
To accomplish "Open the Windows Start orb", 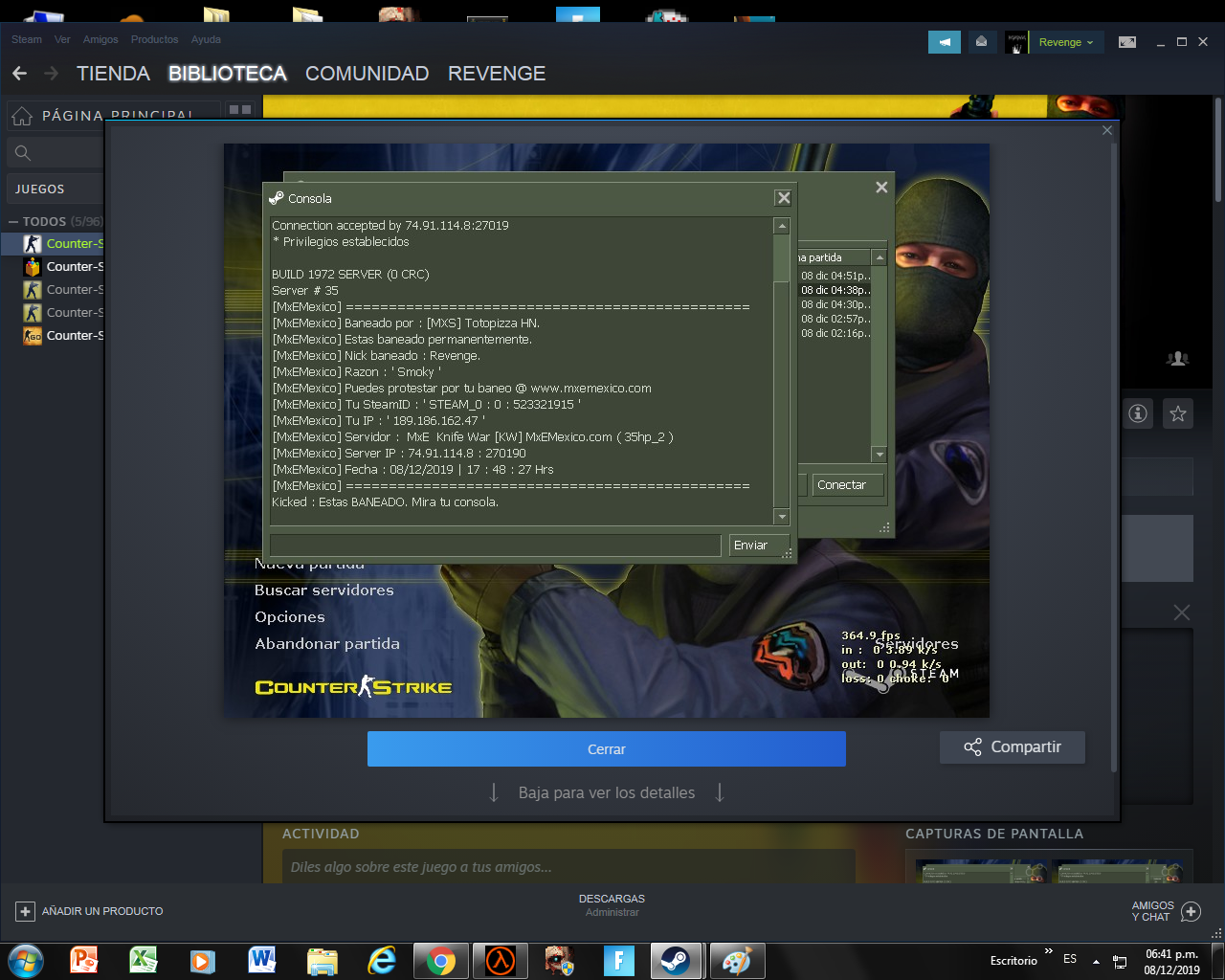I will coord(26,960).
